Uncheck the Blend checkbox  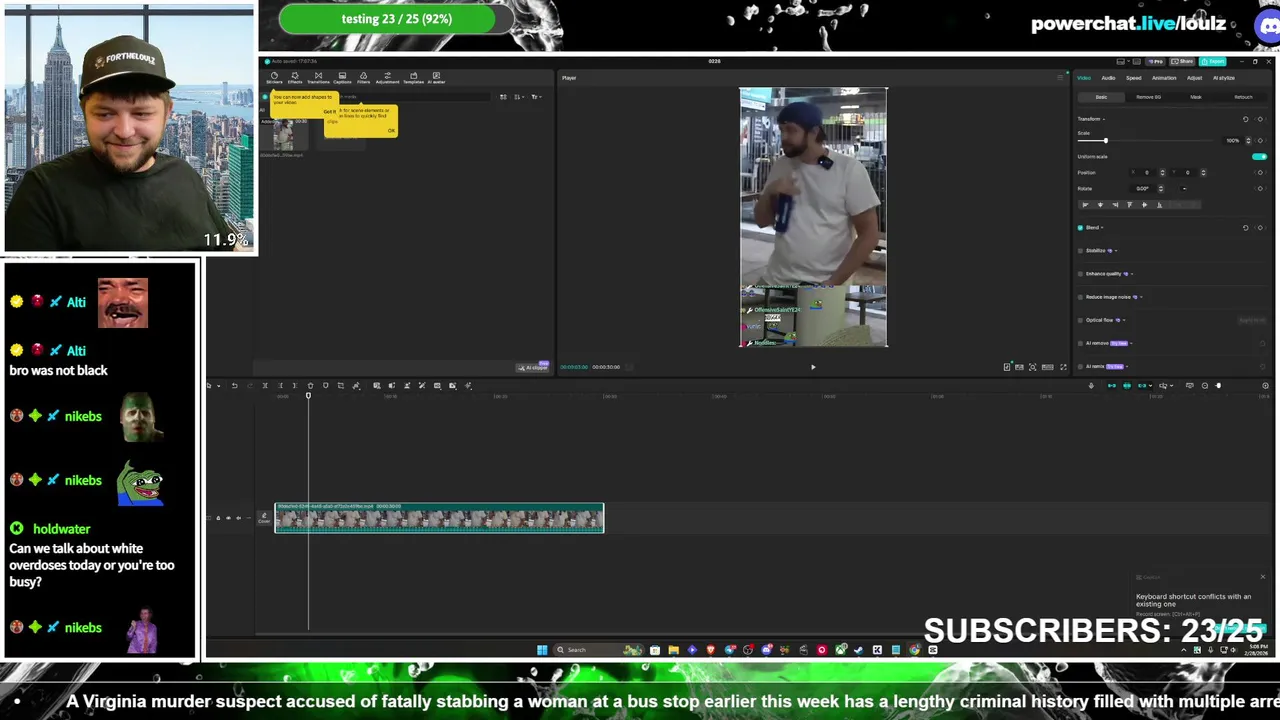click(x=1080, y=228)
